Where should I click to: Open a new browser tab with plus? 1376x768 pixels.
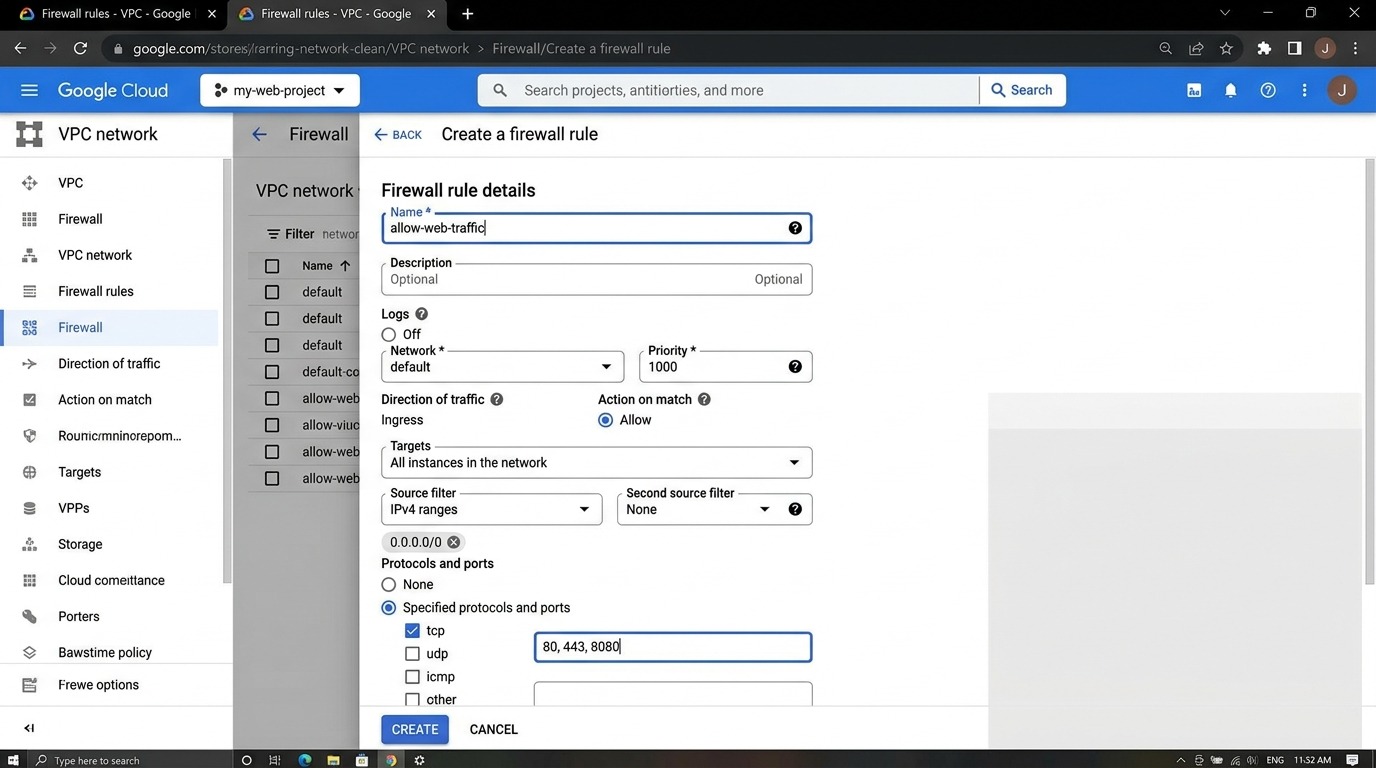[467, 14]
